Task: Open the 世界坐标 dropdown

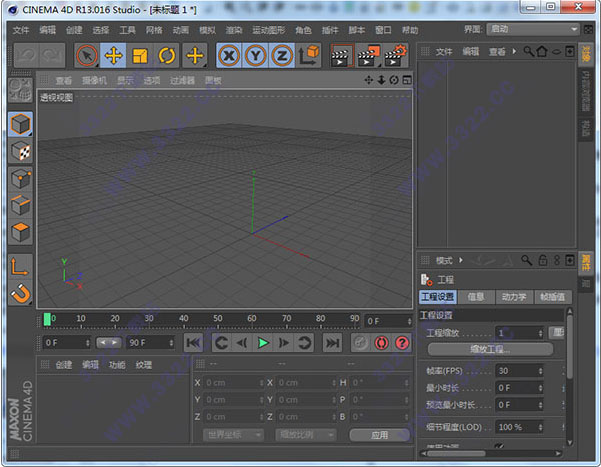Action: coord(233,435)
